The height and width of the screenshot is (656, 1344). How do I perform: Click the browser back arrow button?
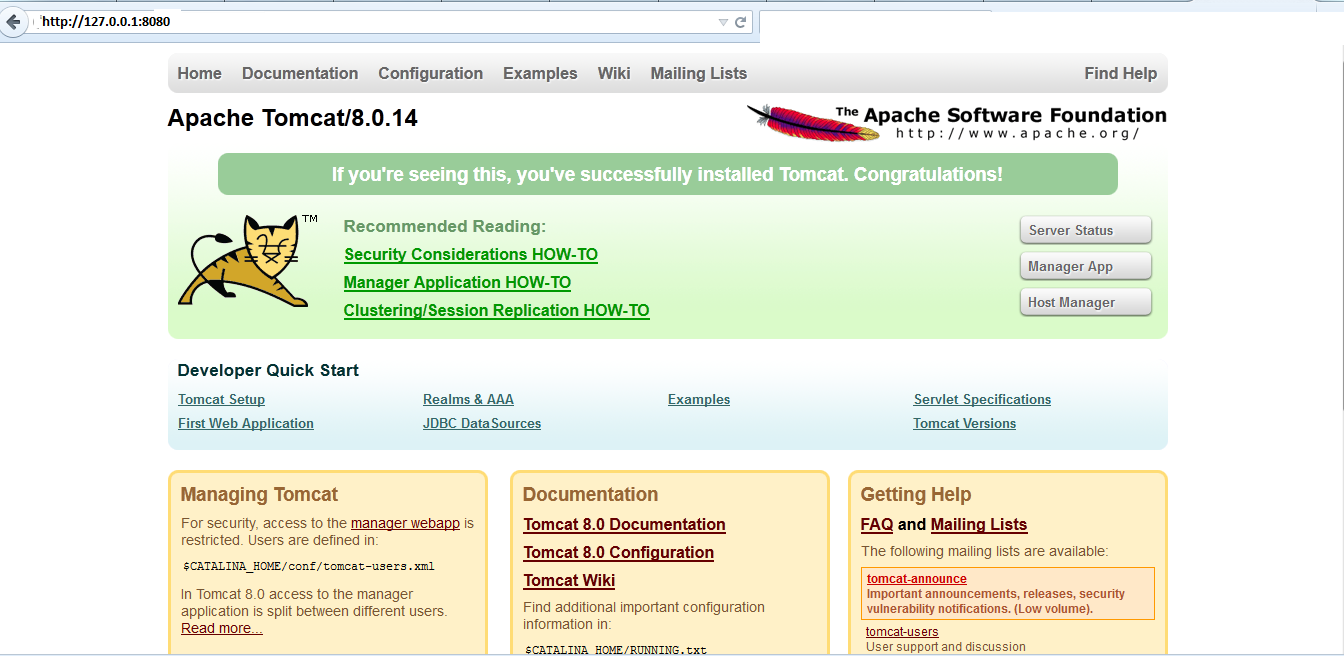click(x=13, y=22)
